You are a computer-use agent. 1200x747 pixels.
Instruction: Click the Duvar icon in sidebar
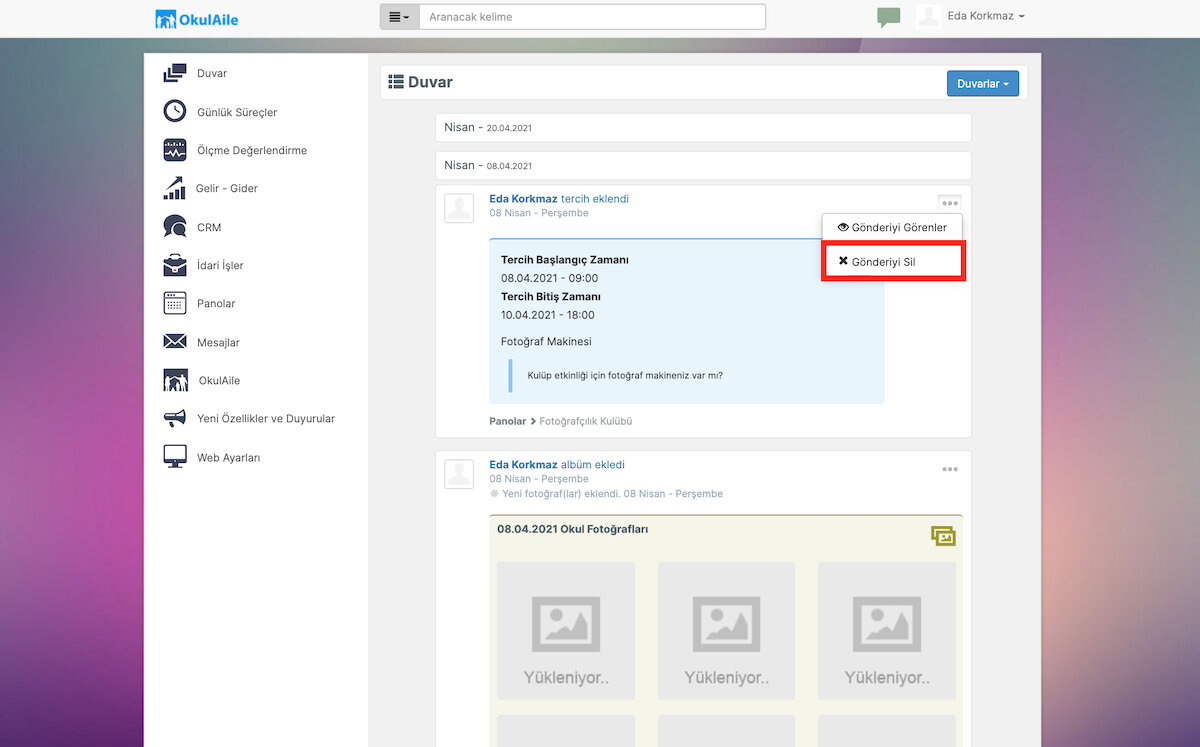[x=175, y=73]
